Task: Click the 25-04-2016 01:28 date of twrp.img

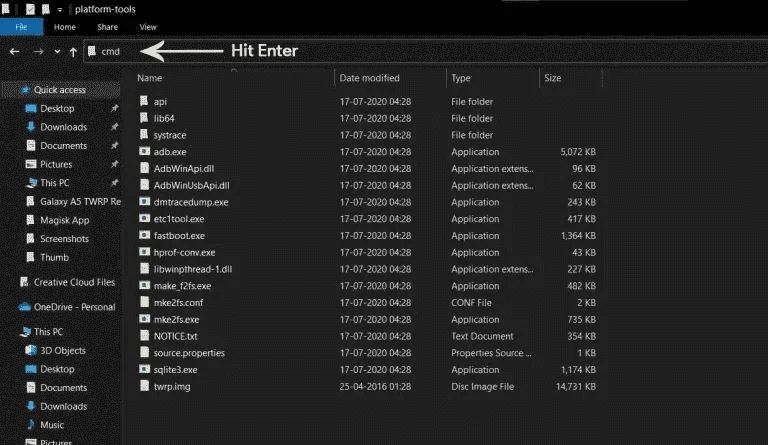Action: [x=375, y=386]
